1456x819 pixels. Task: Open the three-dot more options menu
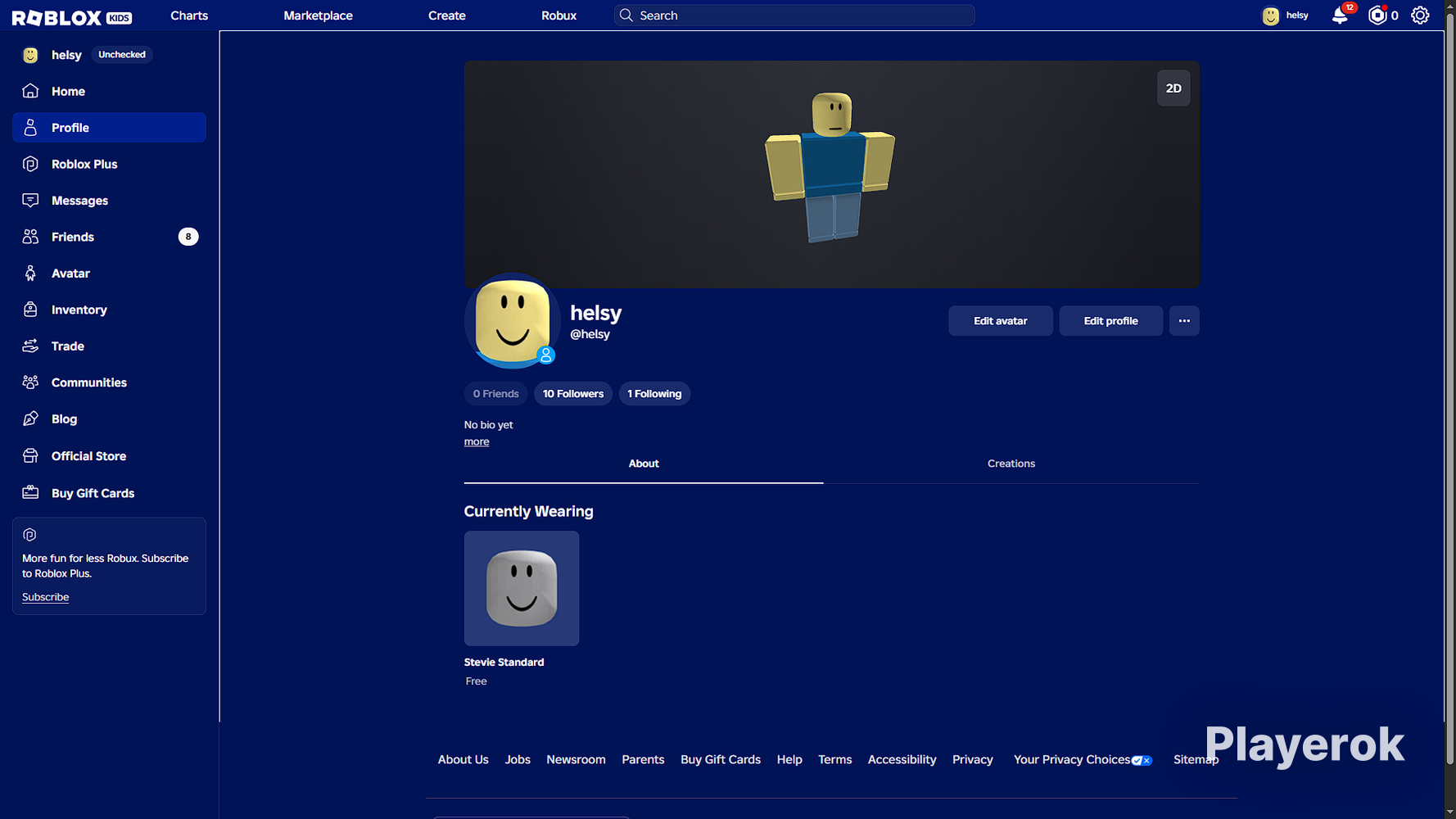[x=1184, y=321]
